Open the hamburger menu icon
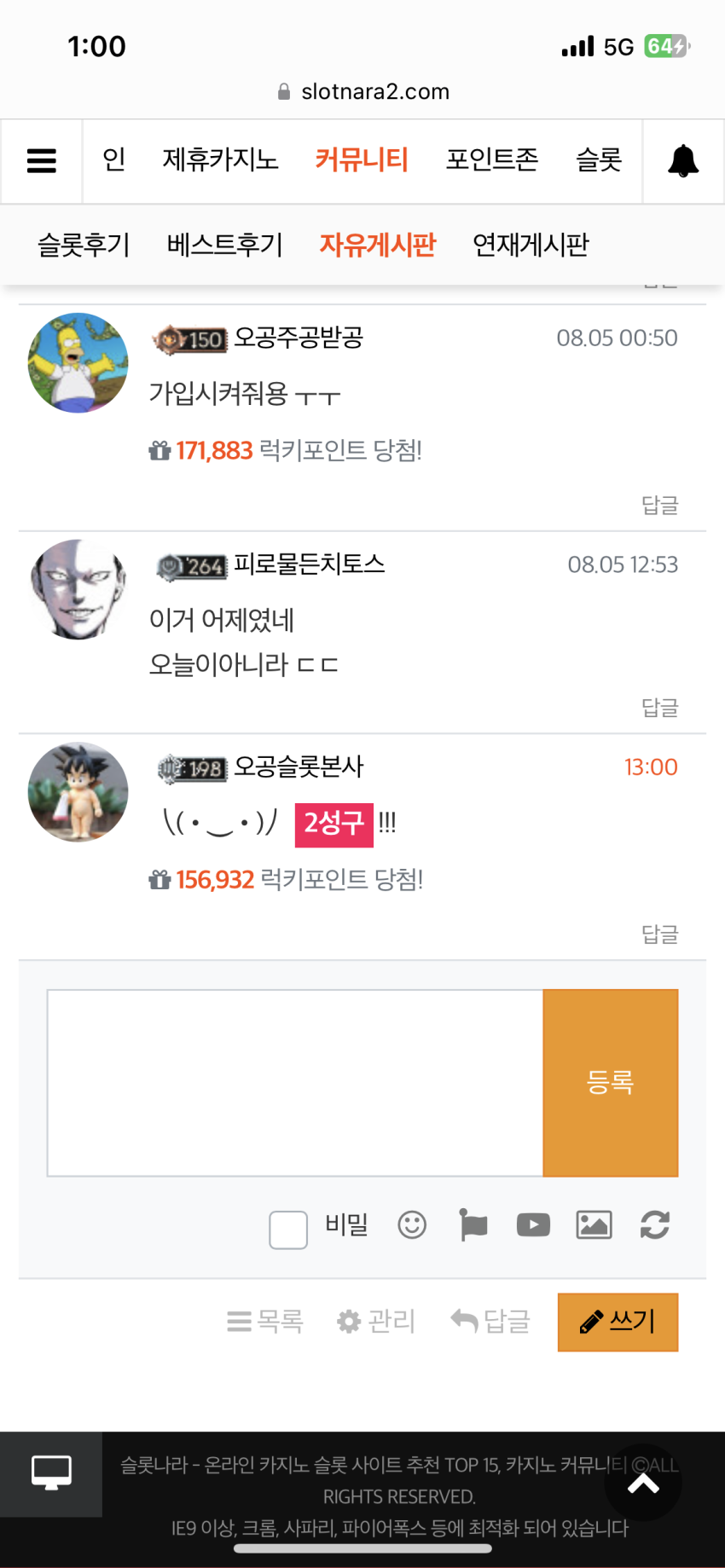This screenshot has width=725, height=1568. (x=42, y=160)
